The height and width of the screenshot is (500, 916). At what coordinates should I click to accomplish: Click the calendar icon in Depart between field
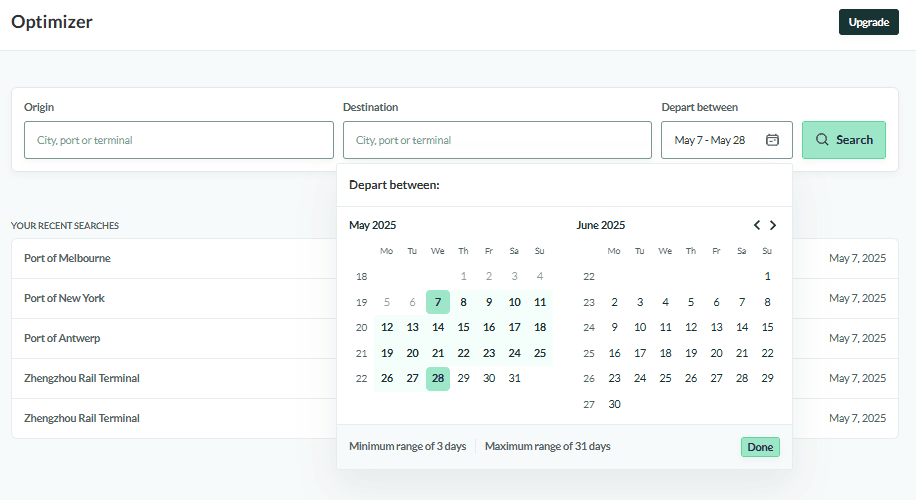772,140
